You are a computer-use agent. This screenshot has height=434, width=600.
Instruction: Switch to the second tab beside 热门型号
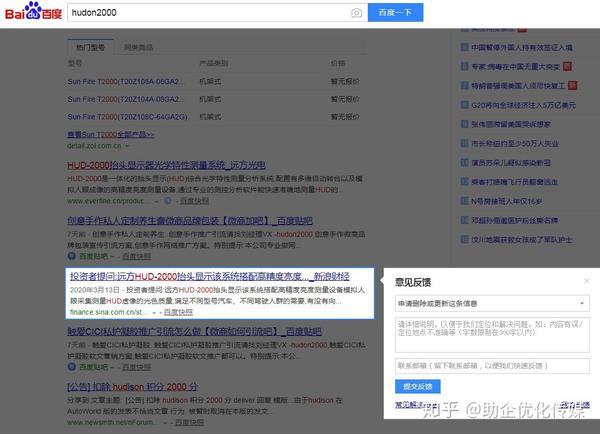[x=138, y=47]
